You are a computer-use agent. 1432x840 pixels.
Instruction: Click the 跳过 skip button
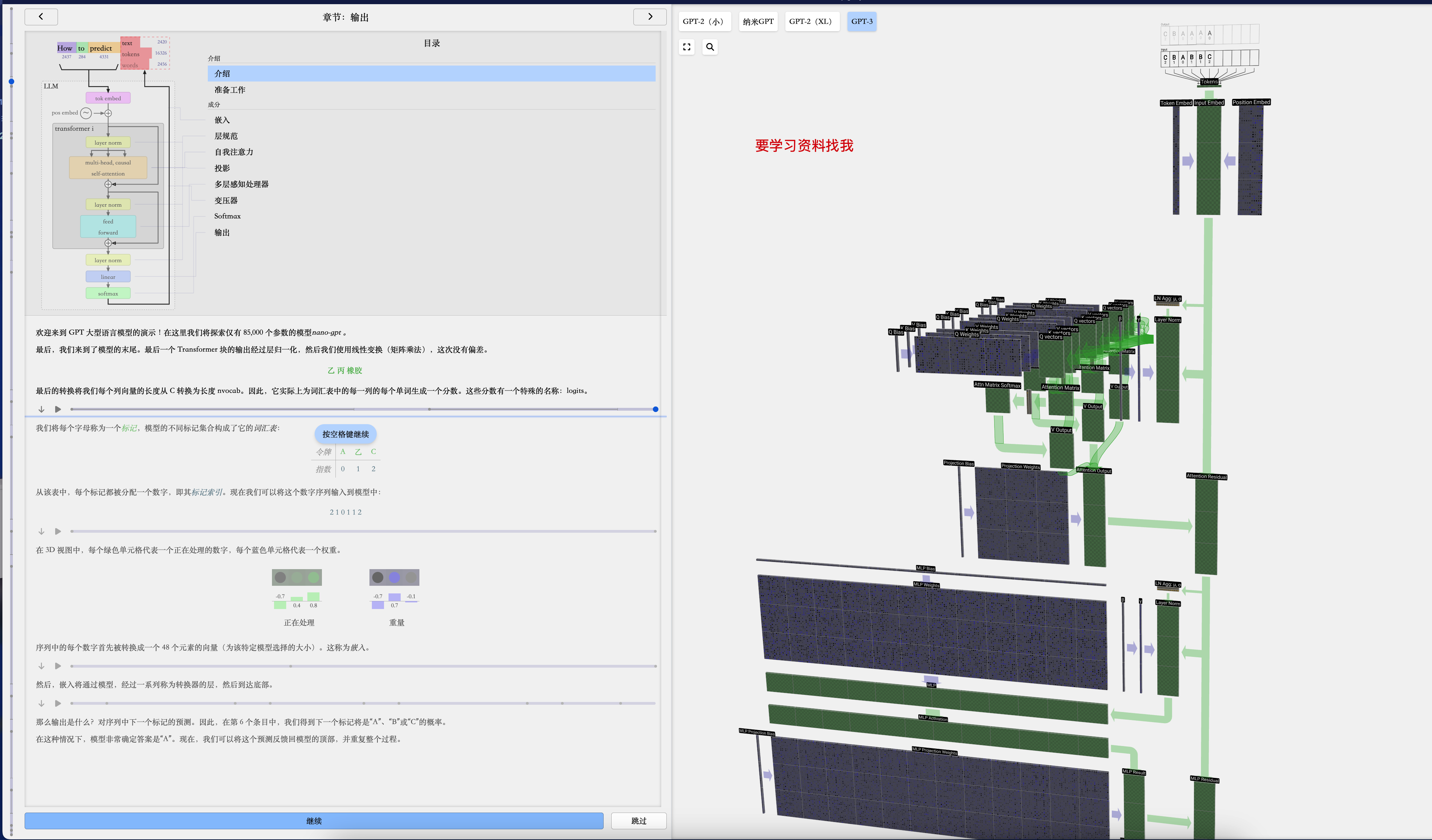pos(639,821)
